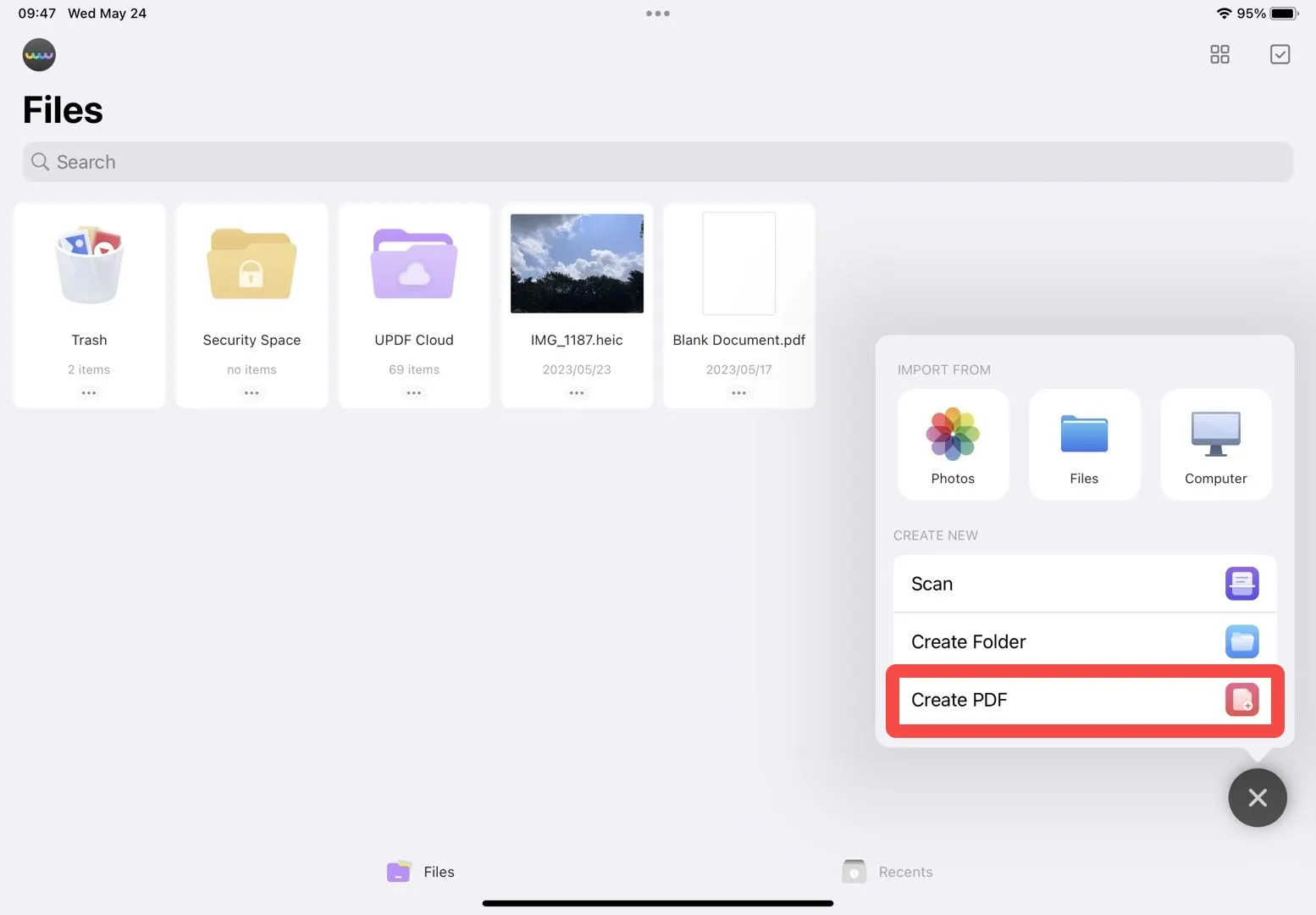Open options for Blank Document.pdf

click(738, 392)
